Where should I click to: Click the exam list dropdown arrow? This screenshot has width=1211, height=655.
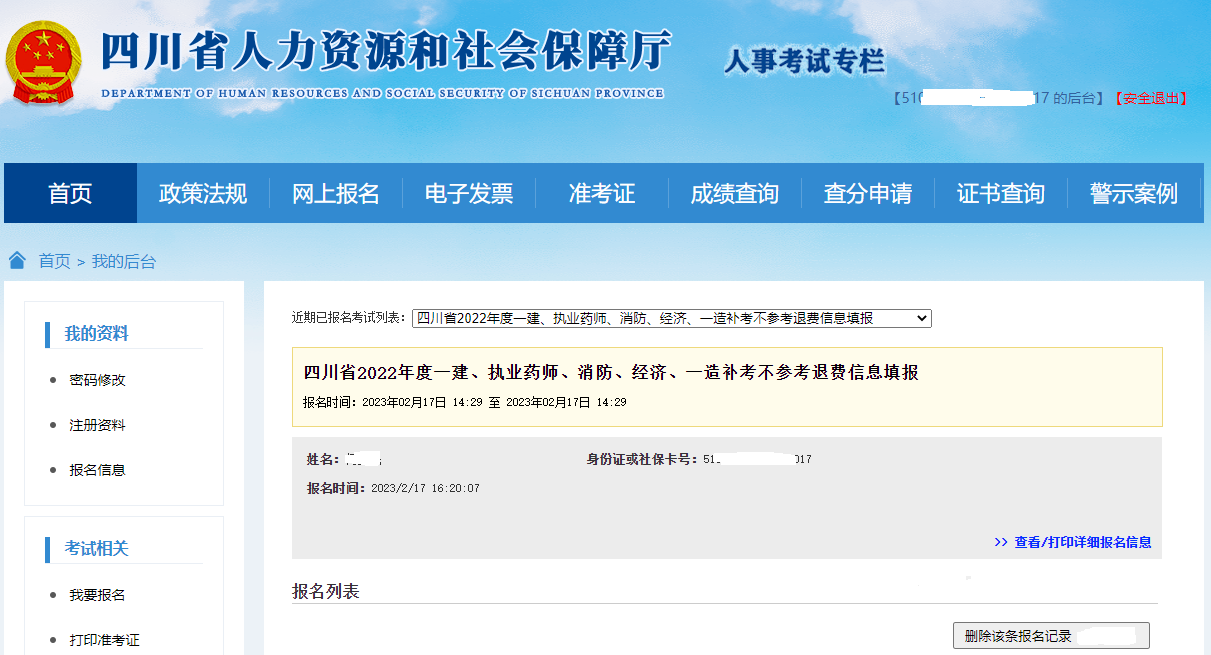[x=921, y=317]
